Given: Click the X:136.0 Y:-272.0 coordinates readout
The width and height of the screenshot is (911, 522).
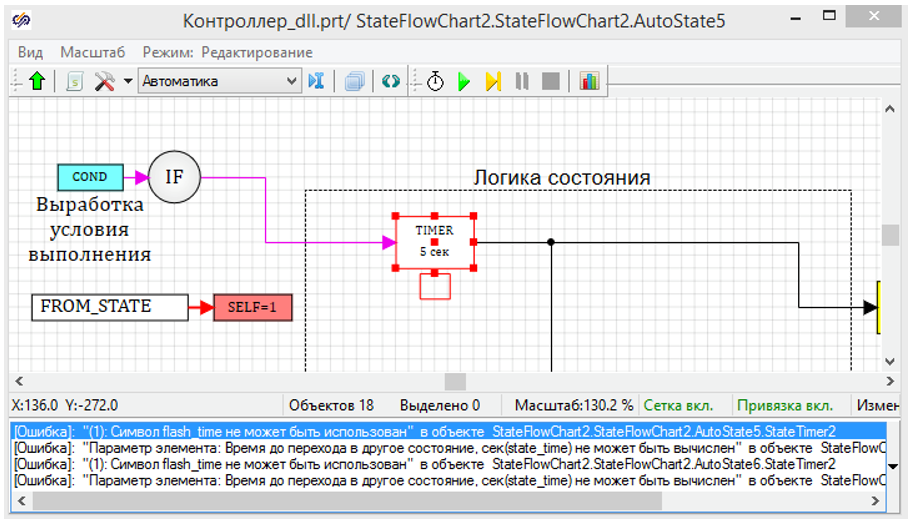Looking at the screenshot, I should [x=64, y=405].
